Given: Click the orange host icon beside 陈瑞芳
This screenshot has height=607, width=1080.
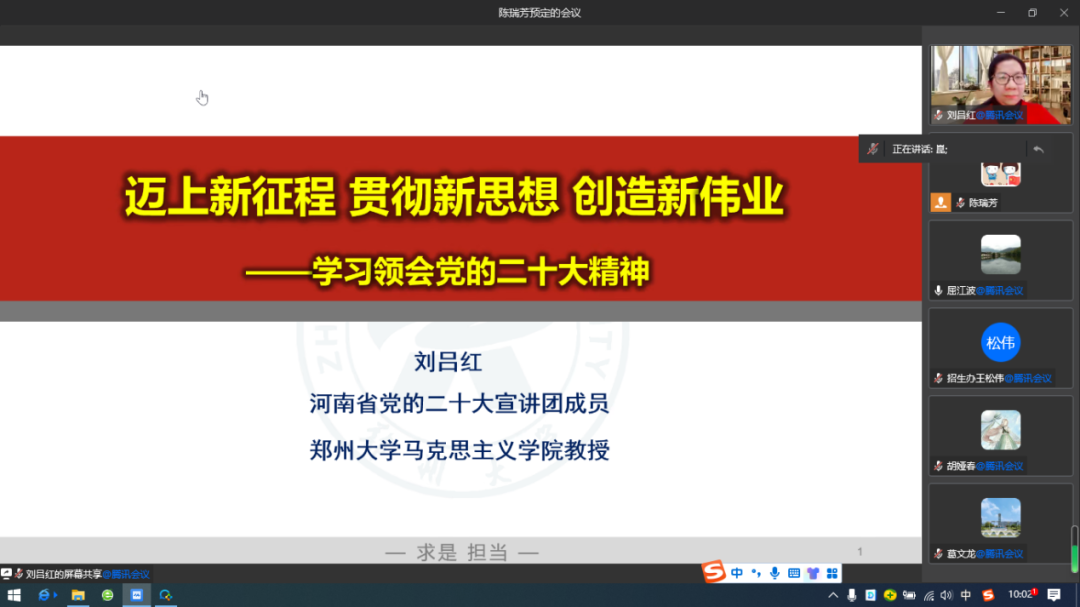Looking at the screenshot, I should (x=940, y=202).
